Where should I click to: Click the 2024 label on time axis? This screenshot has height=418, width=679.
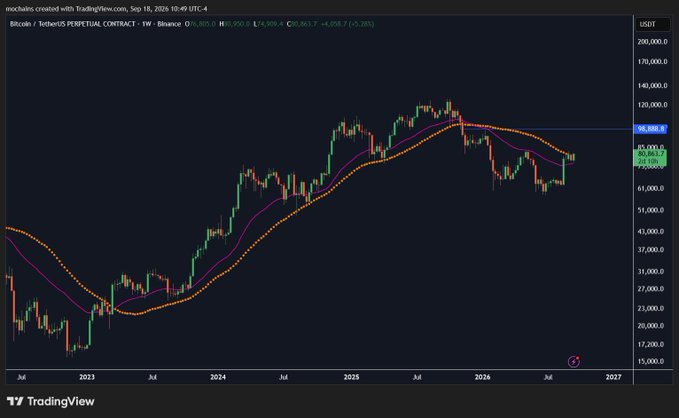218,377
